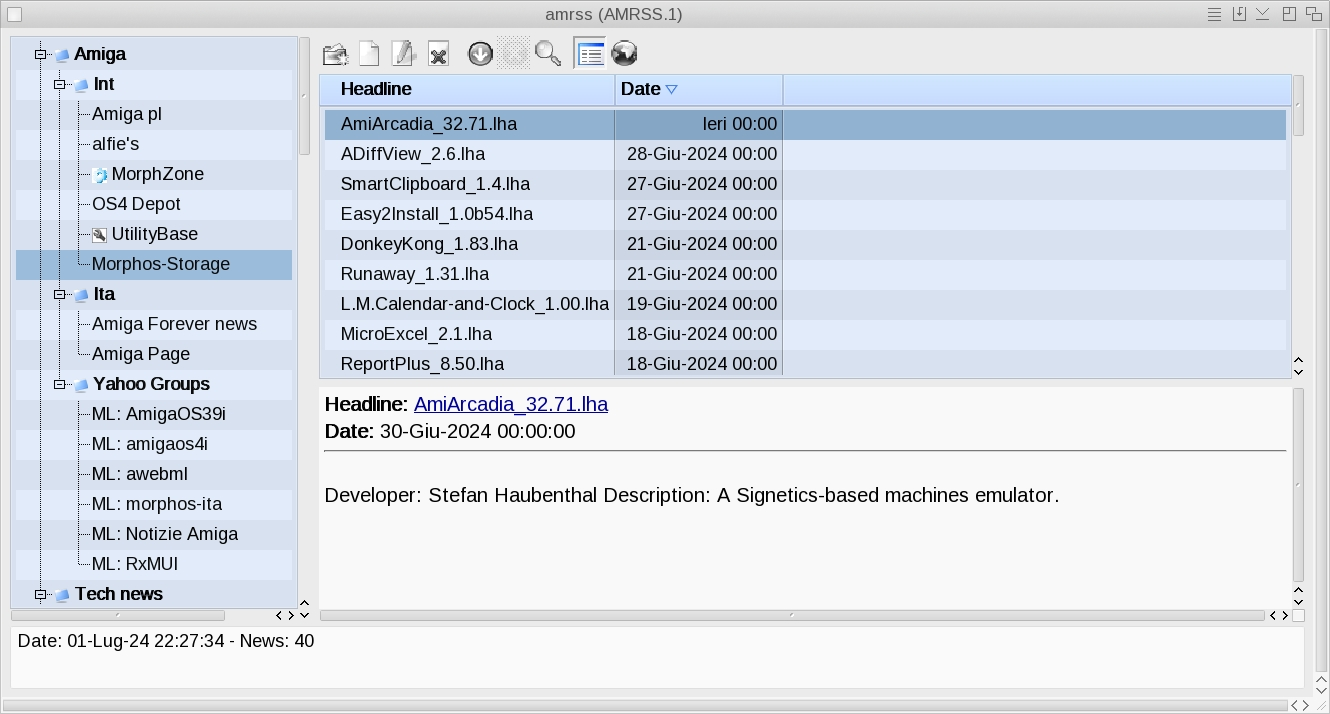Image resolution: width=1330 pixels, height=714 pixels.
Task: Click the disabled dotted stop icon in toolbar
Action: [514, 54]
